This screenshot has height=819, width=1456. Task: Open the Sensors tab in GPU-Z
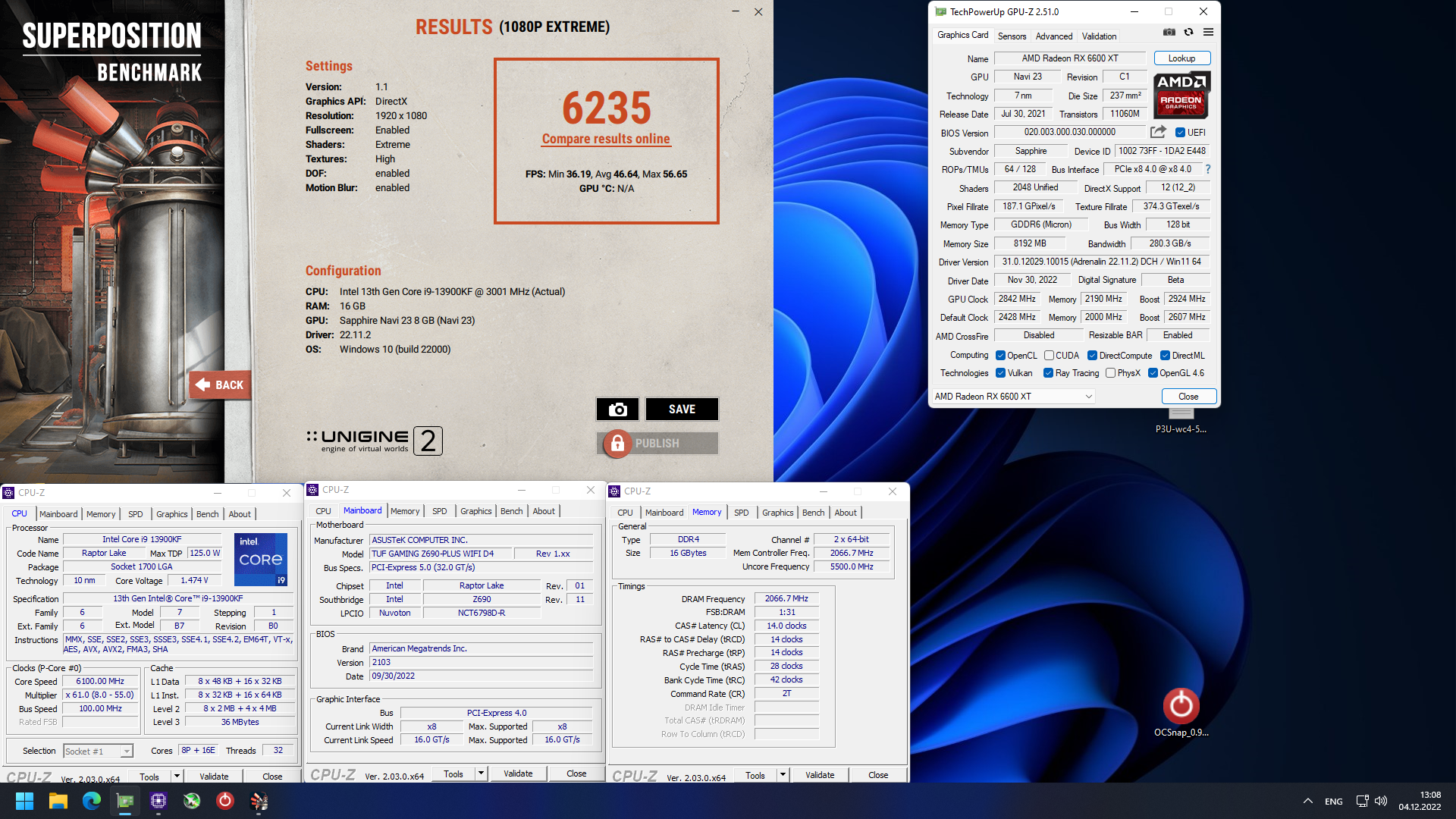pyautogui.click(x=1012, y=36)
